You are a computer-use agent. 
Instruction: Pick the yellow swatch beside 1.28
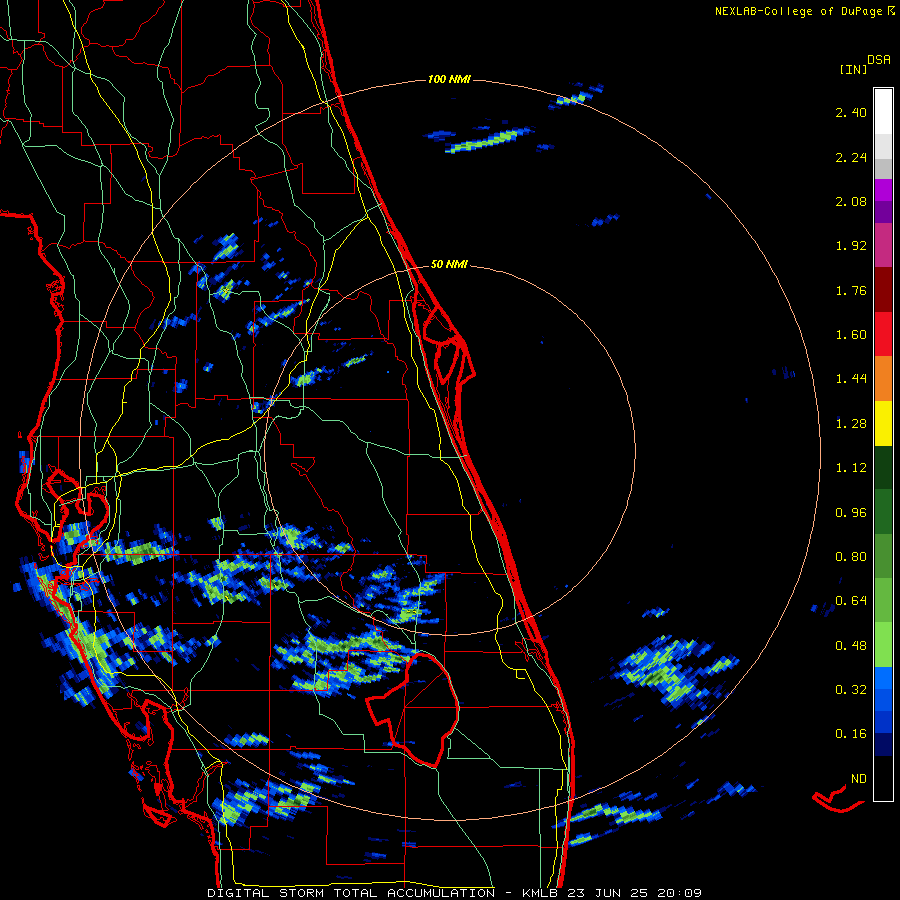(x=883, y=424)
